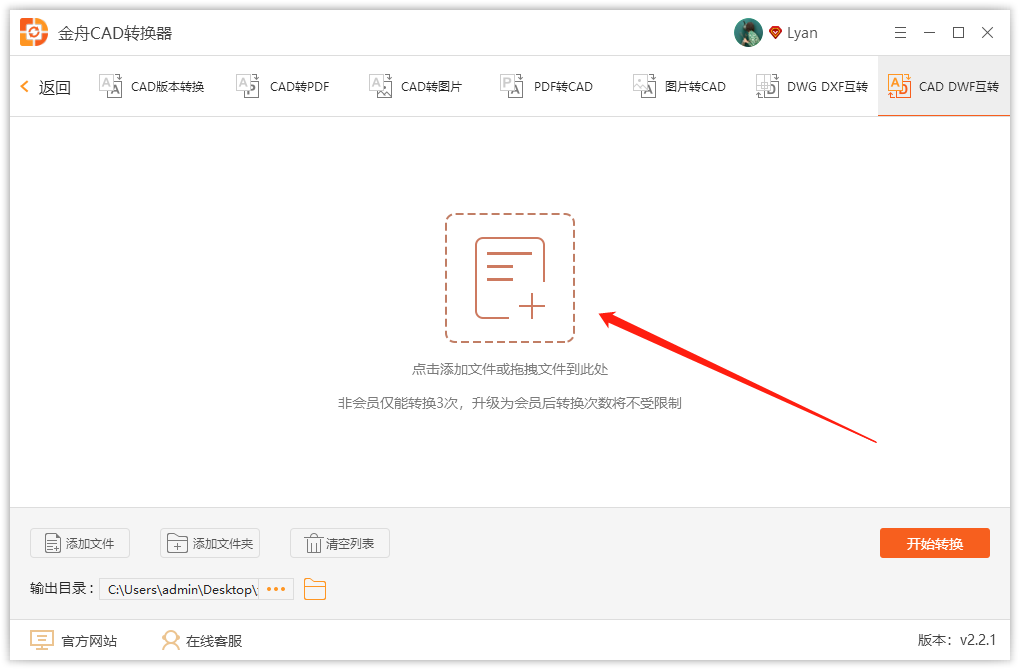Open the DWG DXF互转 tool
This screenshot has width=1020, height=670.
(810, 86)
